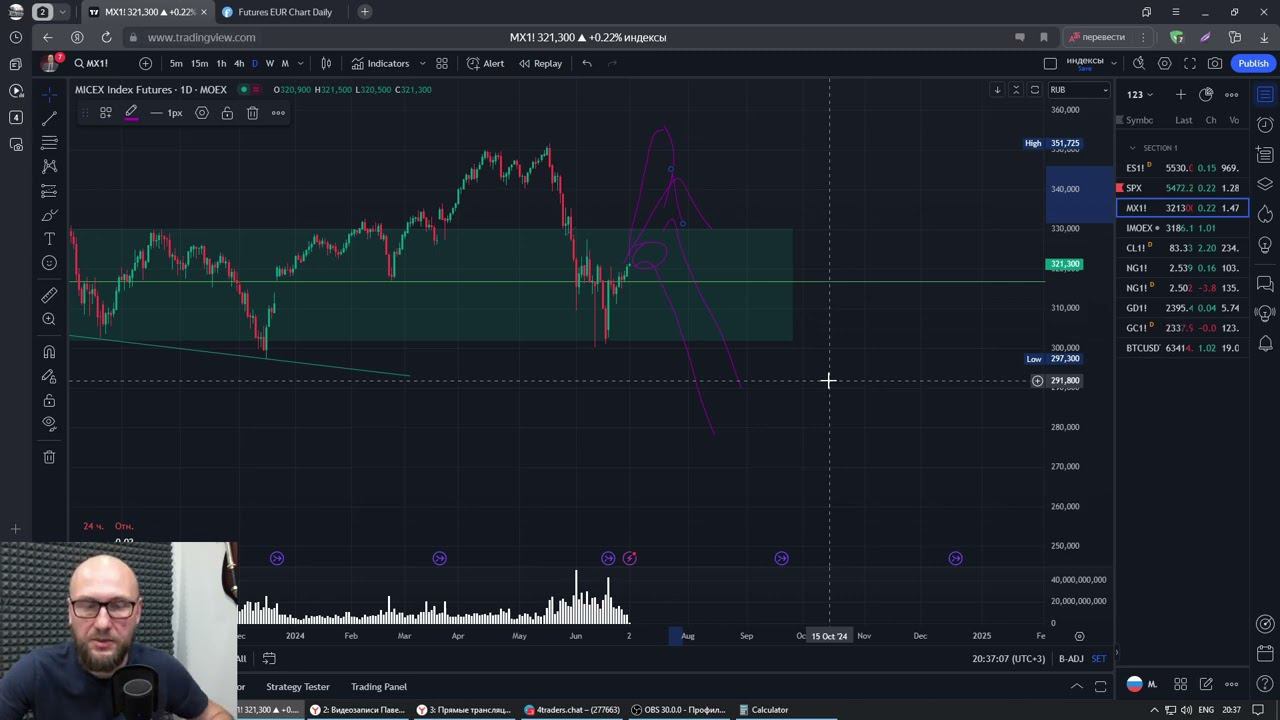
Task: Open symbol search MX1!
Action: (91, 63)
